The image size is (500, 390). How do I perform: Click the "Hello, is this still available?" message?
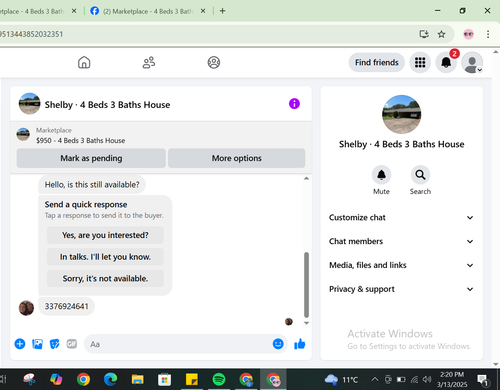pos(92,184)
